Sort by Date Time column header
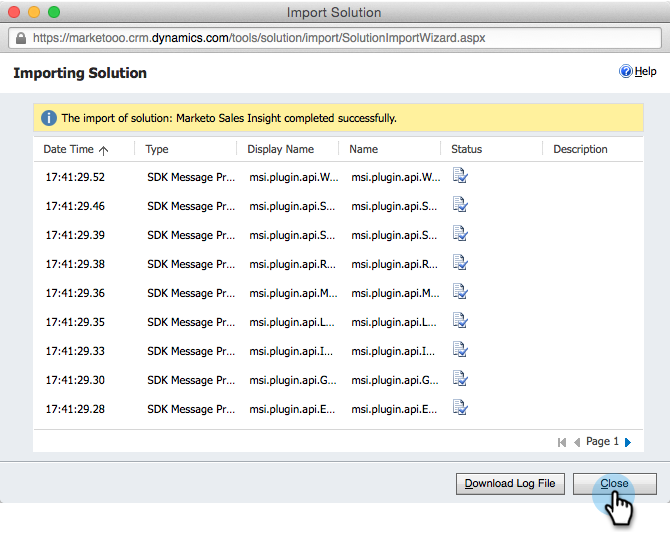Viewport: 671px width, 535px height. click(76, 149)
